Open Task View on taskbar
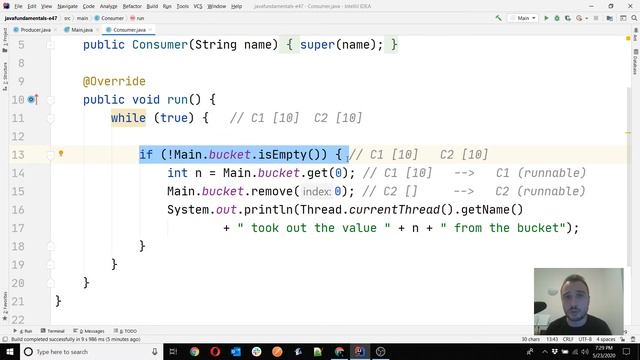640x360 pixels. (x=173, y=351)
